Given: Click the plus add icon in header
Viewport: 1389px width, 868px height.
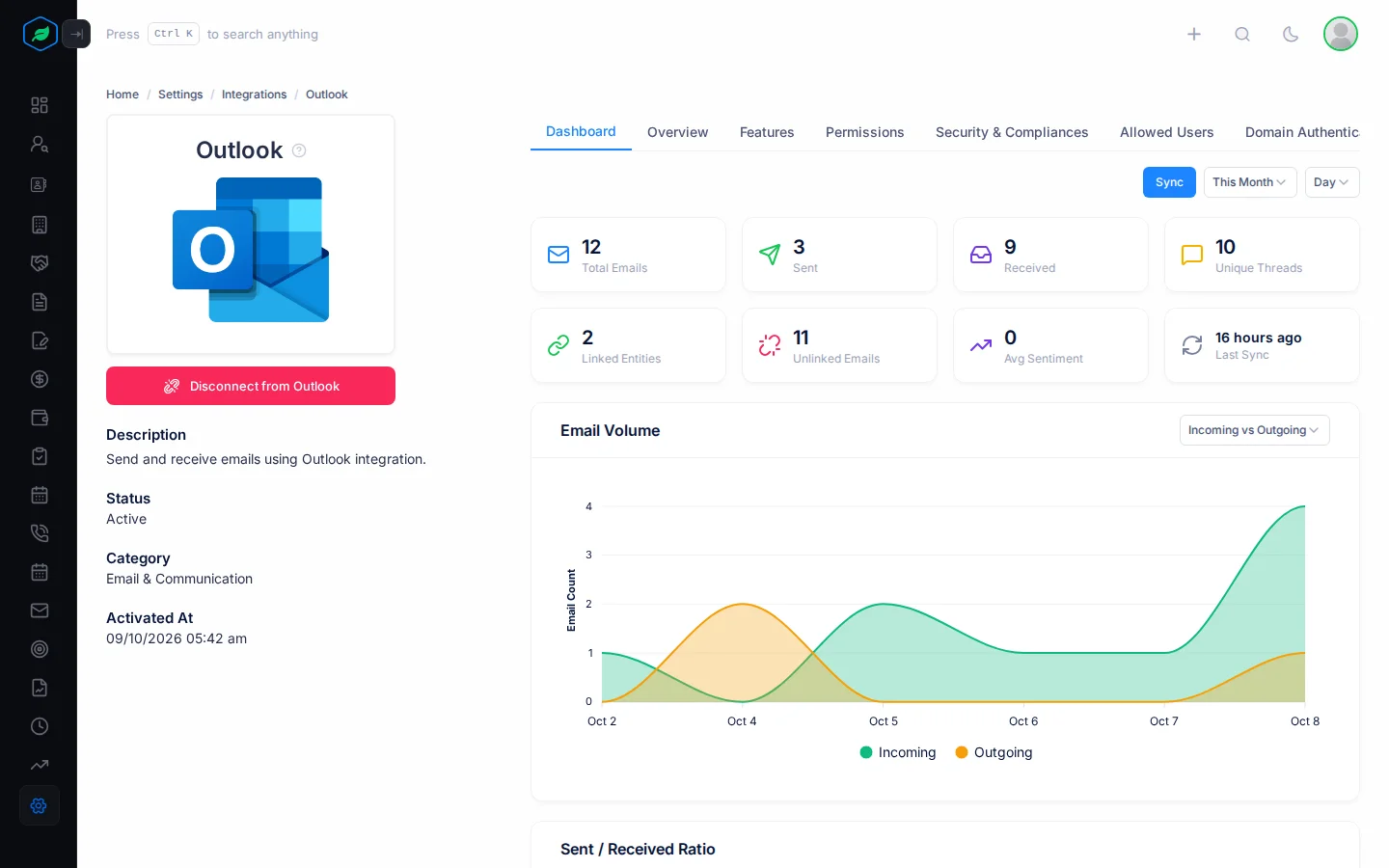Looking at the screenshot, I should click(x=1194, y=34).
